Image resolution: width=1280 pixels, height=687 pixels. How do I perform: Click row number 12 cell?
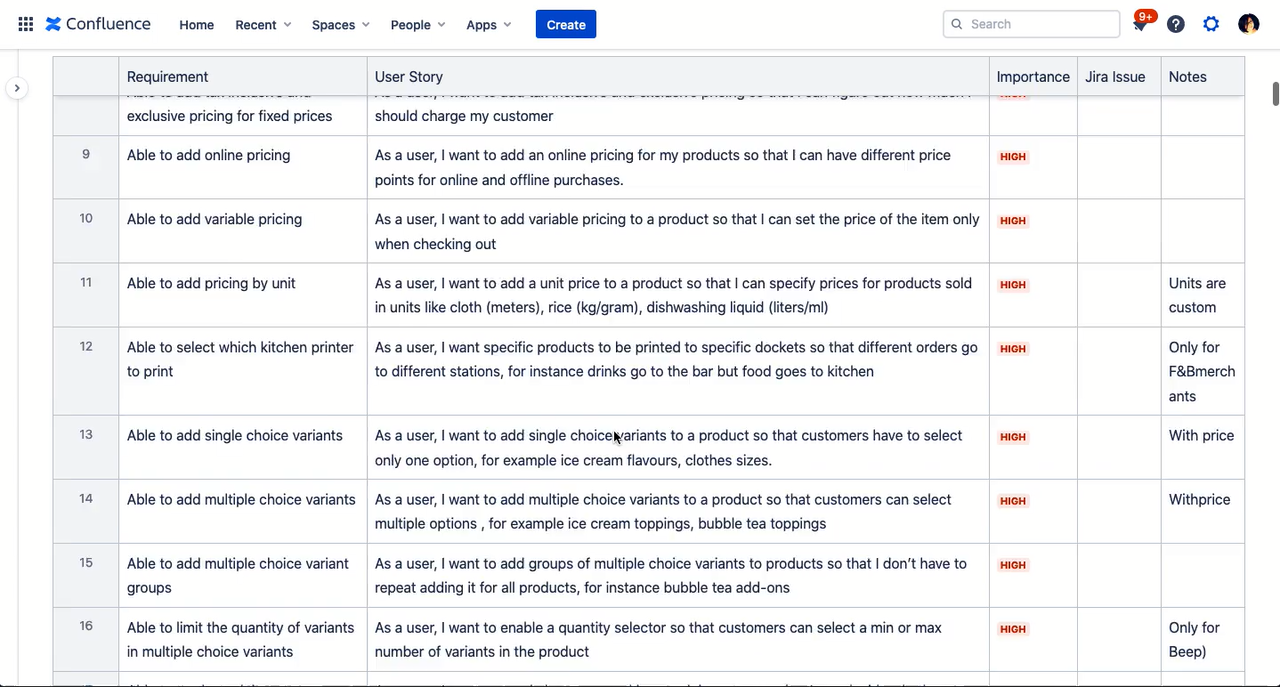[86, 371]
